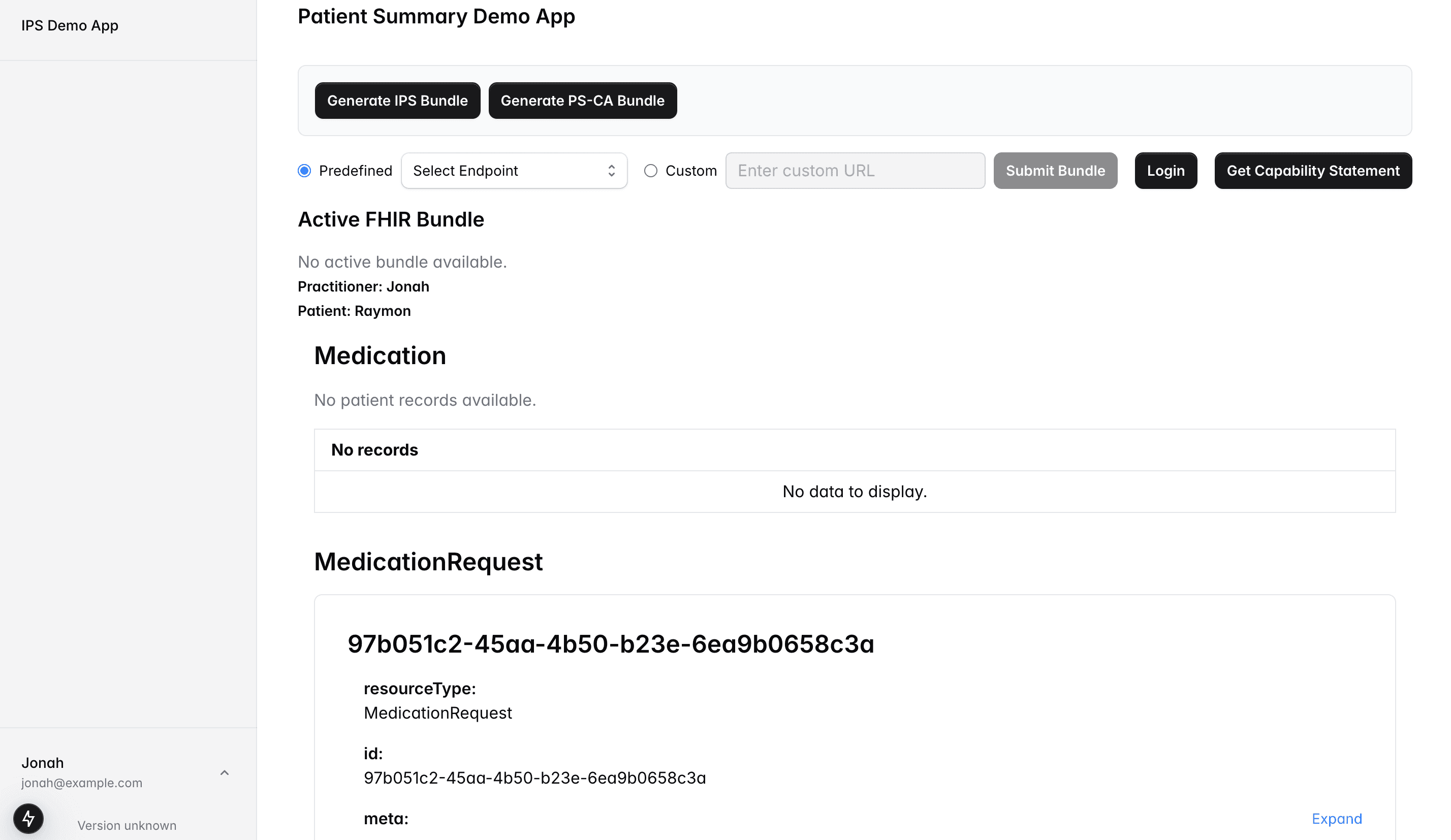
Task: Click the Submit Bundle button
Action: tap(1055, 171)
